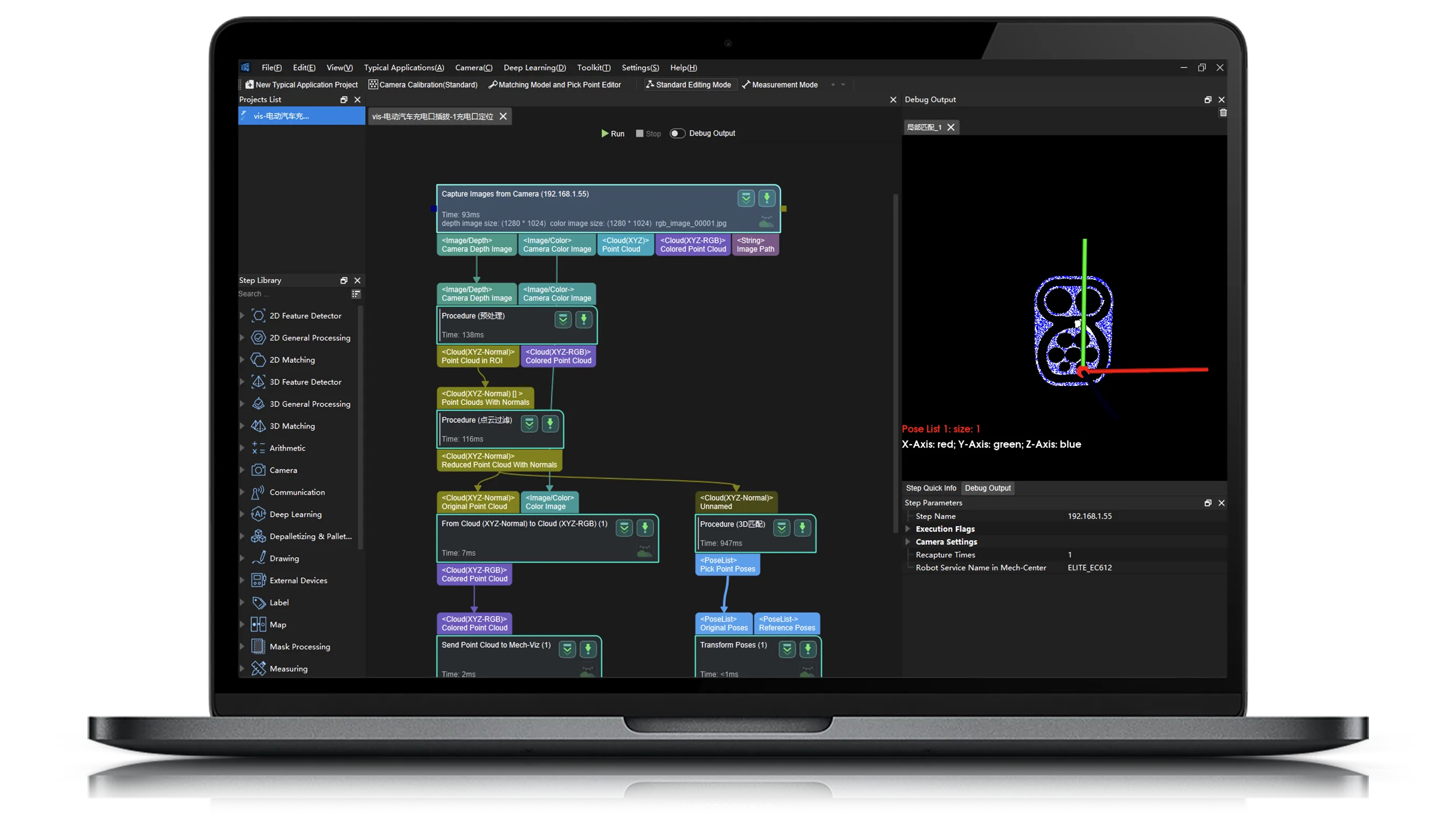Click the Communication category icon
1456x819 pixels.
tap(259, 492)
